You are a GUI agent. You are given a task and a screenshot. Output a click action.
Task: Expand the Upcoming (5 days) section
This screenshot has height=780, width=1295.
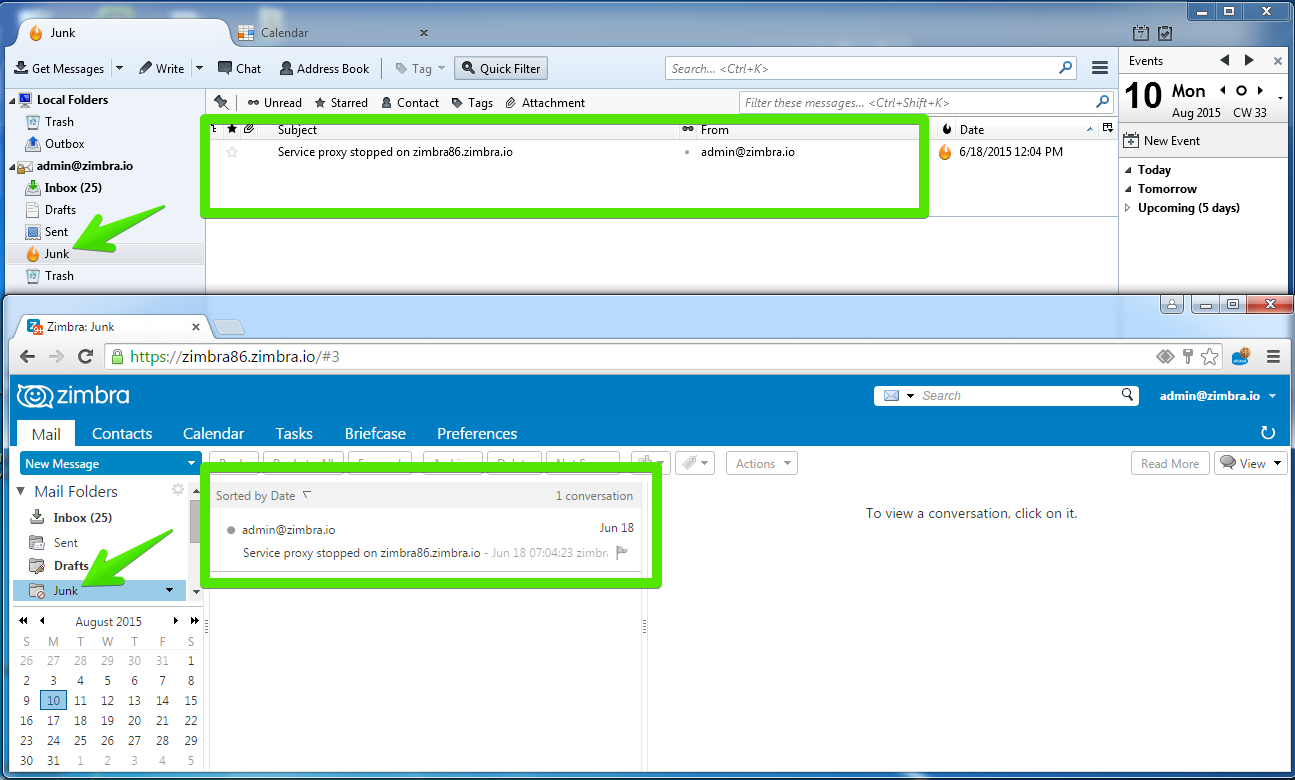pos(1129,208)
